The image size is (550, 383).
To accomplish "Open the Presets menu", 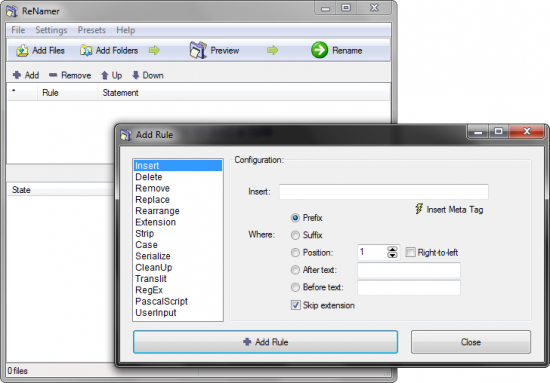I will point(92,30).
